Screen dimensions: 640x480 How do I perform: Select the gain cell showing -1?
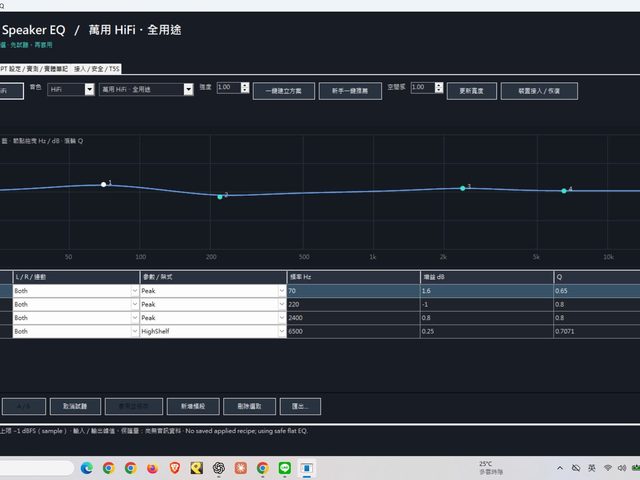click(x=487, y=304)
